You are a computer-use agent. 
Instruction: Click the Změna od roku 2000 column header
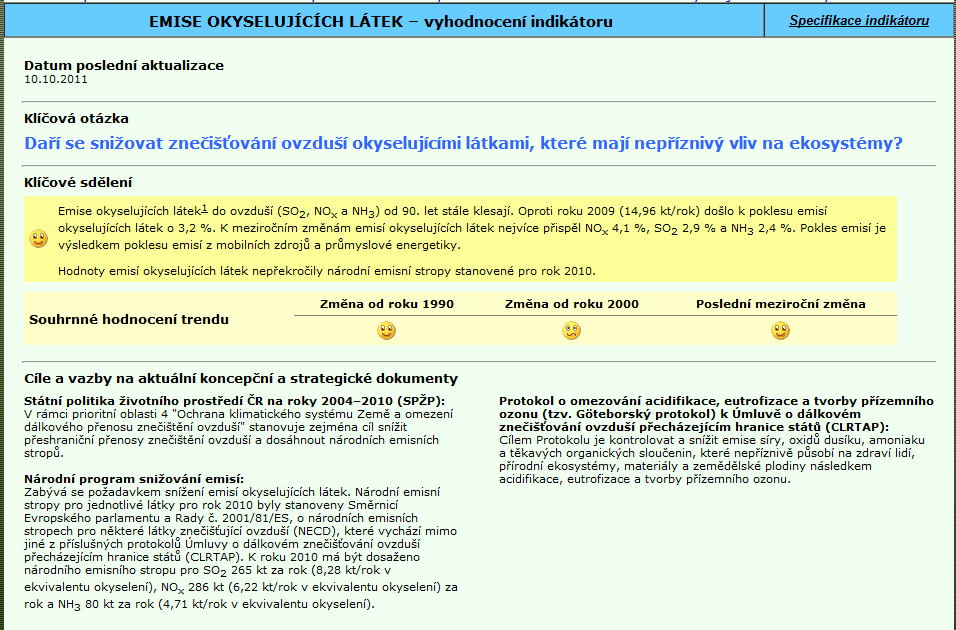tap(571, 304)
